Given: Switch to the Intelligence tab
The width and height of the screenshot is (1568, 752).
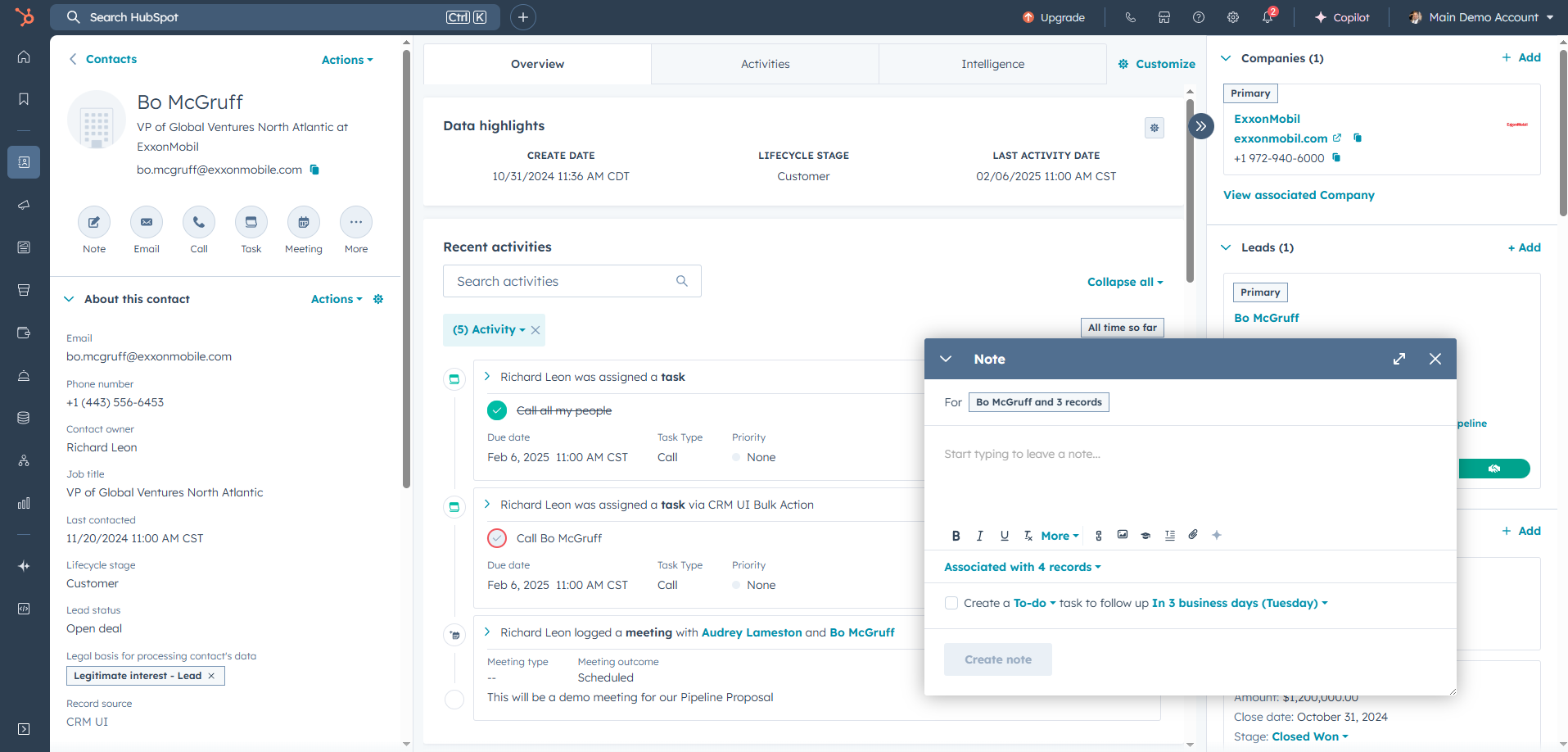Looking at the screenshot, I should pos(992,64).
